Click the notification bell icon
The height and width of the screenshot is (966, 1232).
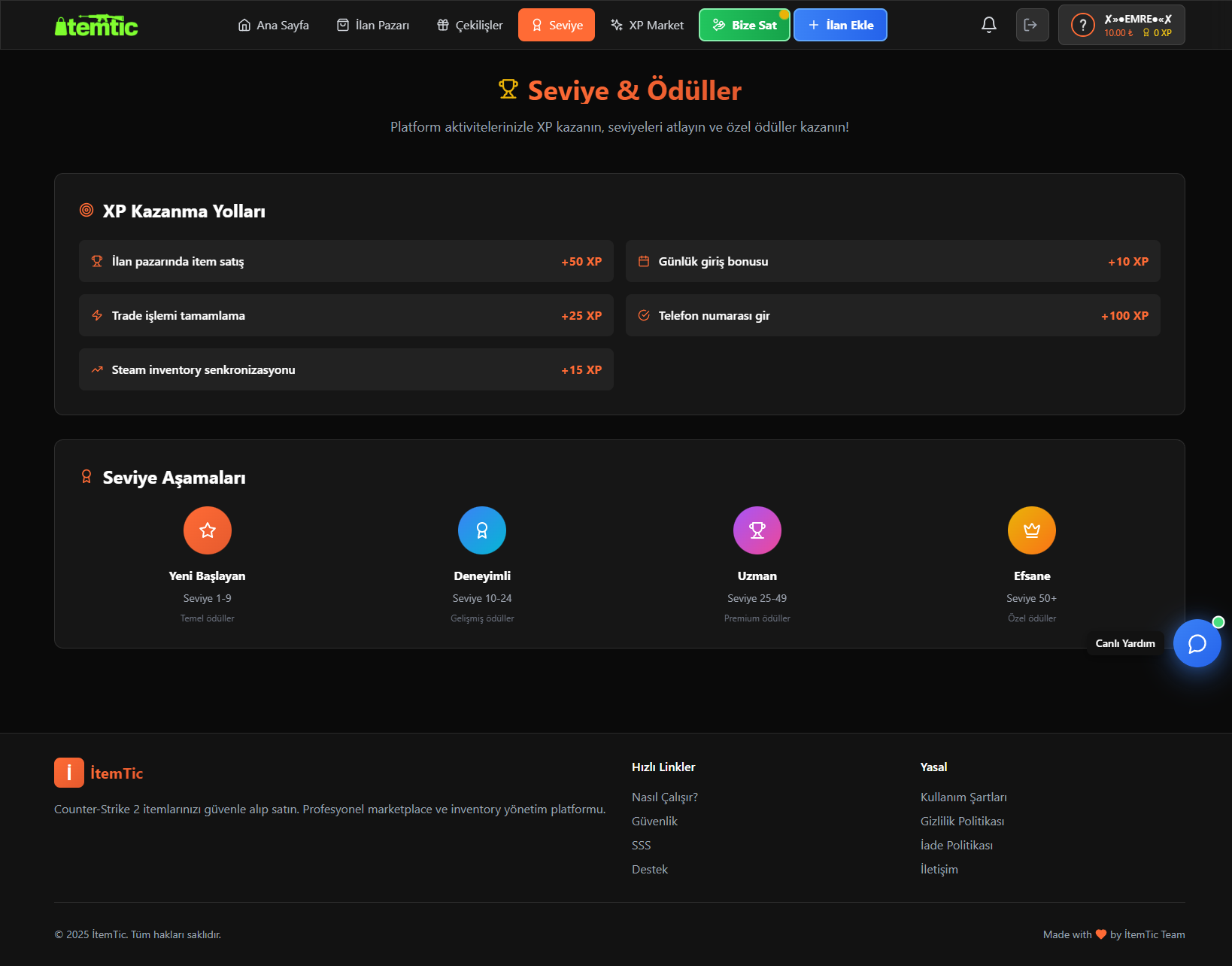(988, 25)
